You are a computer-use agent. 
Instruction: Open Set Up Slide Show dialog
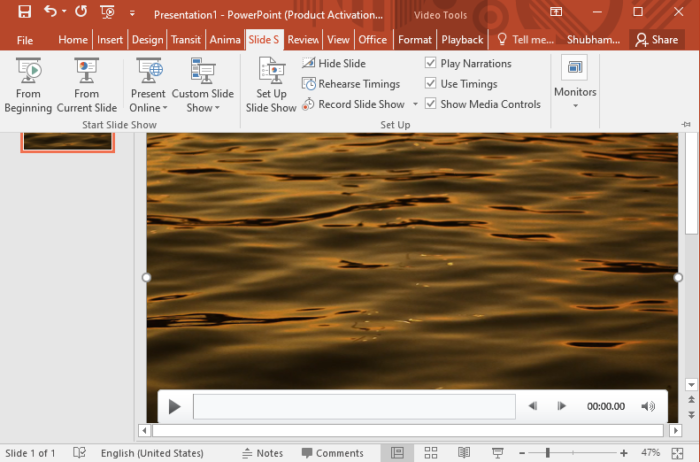click(271, 85)
